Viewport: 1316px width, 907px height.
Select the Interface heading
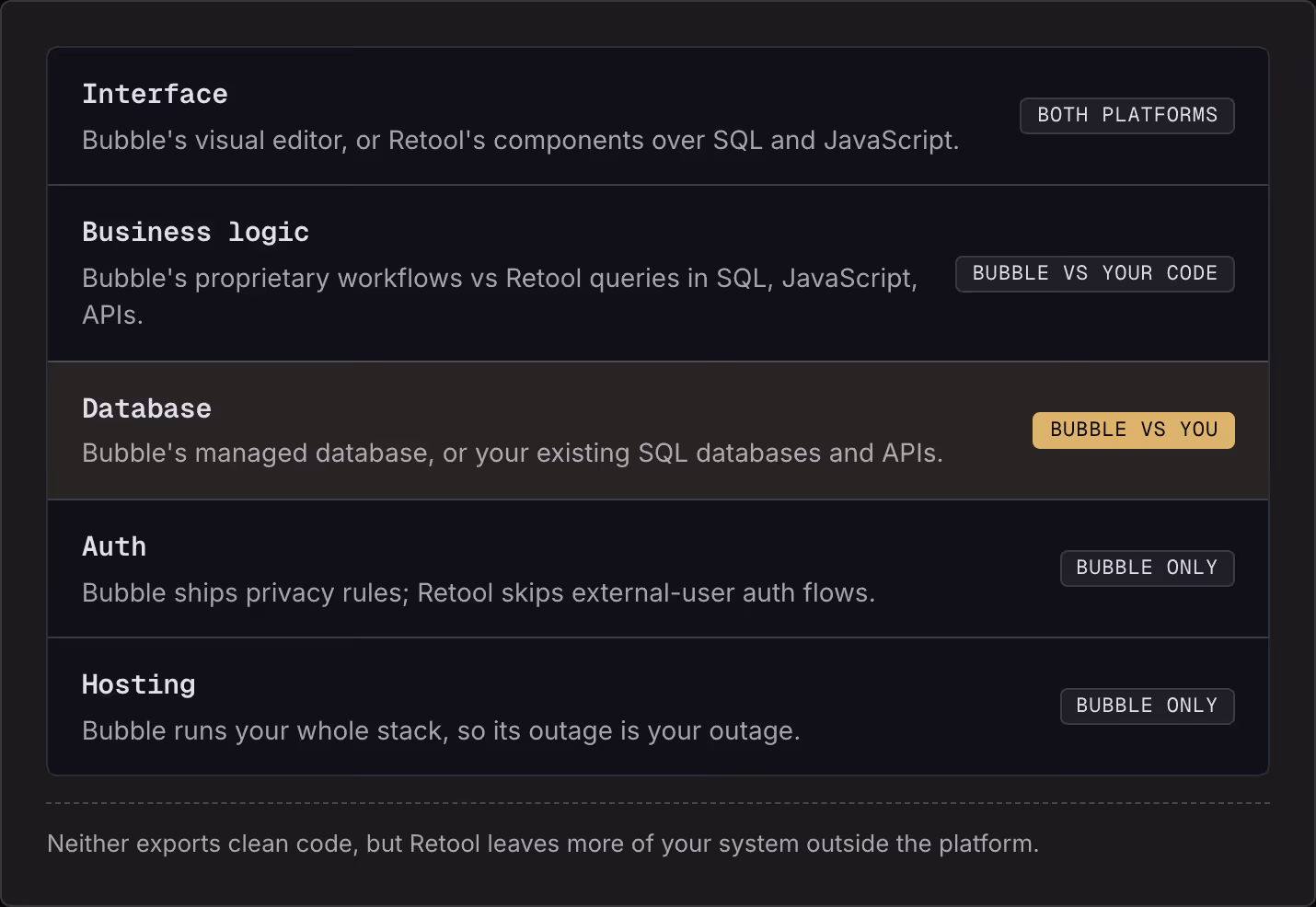point(155,94)
